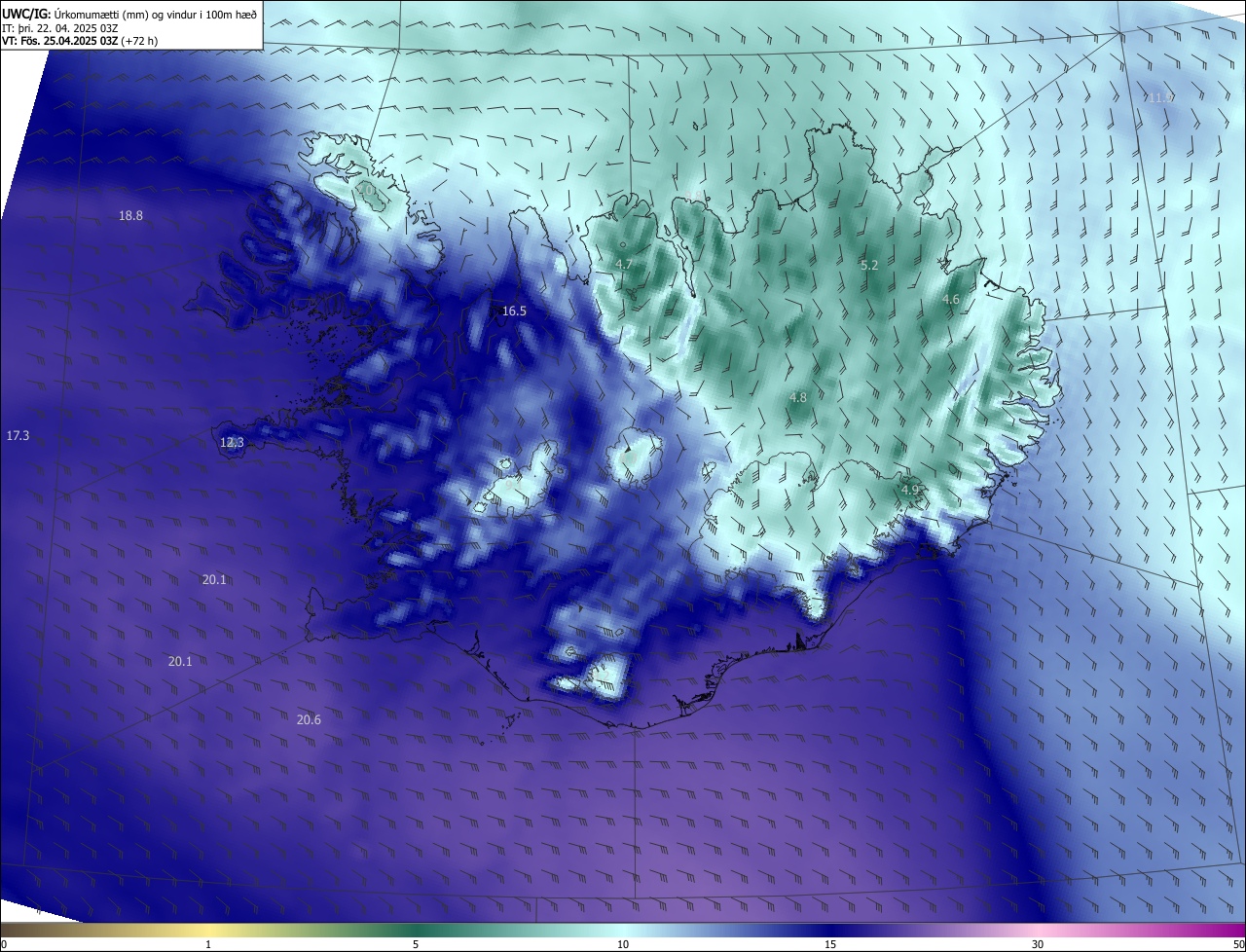Click the 18.8 value label on the map
The height and width of the screenshot is (952, 1246).
coord(130,216)
